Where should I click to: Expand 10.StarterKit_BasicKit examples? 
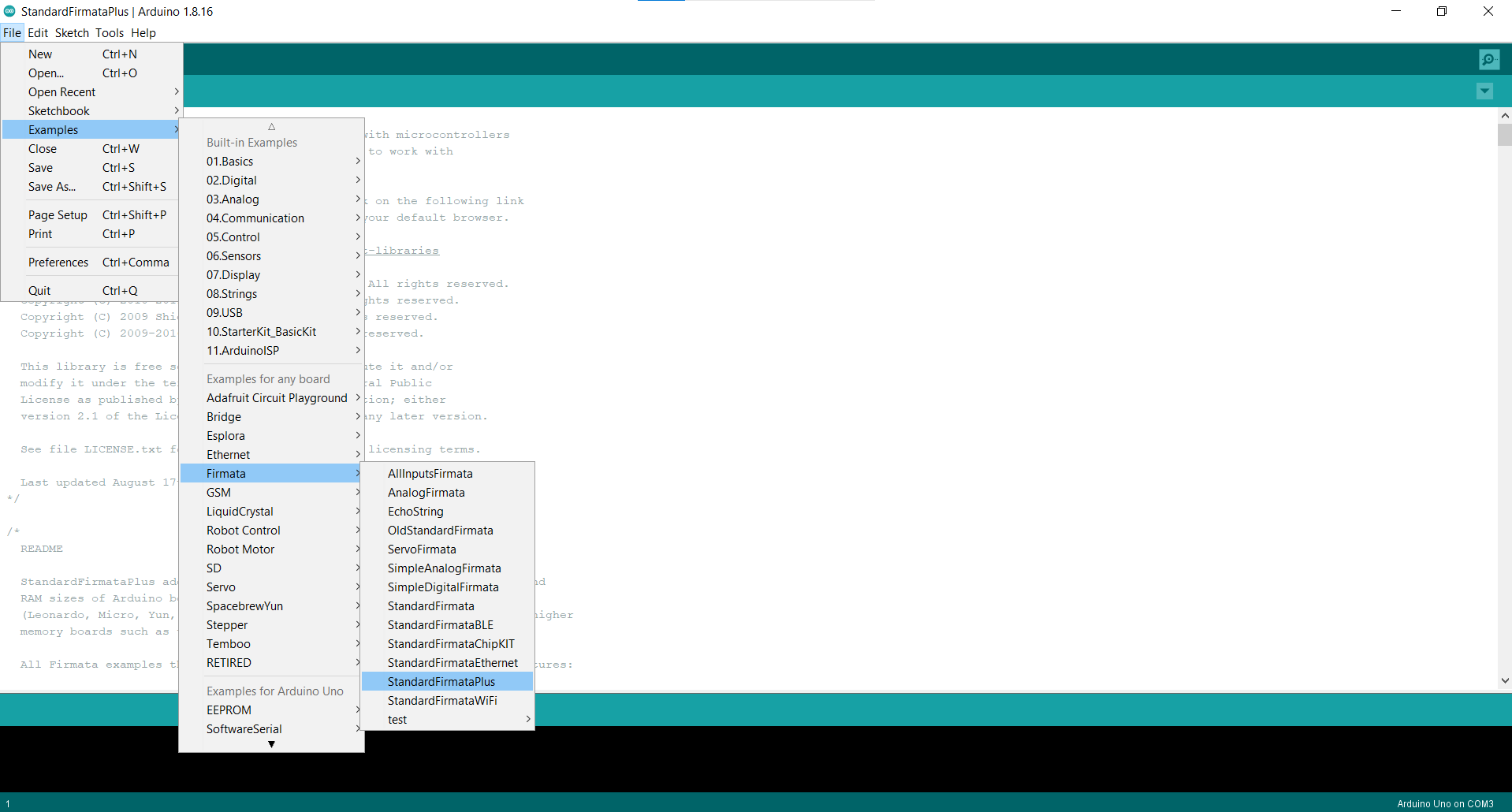(x=271, y=332)
